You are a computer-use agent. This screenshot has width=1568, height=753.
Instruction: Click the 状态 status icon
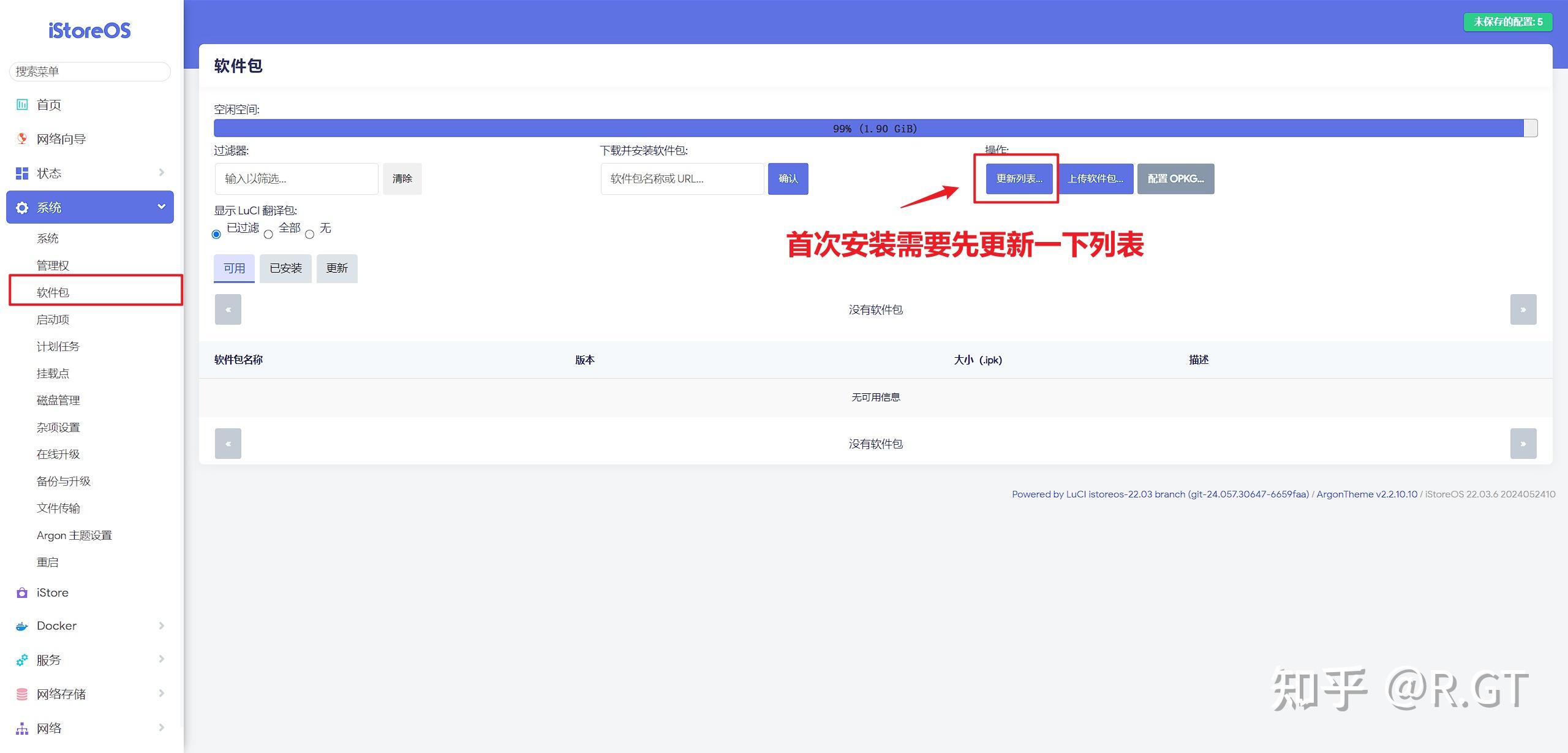[x=22, y=173]
